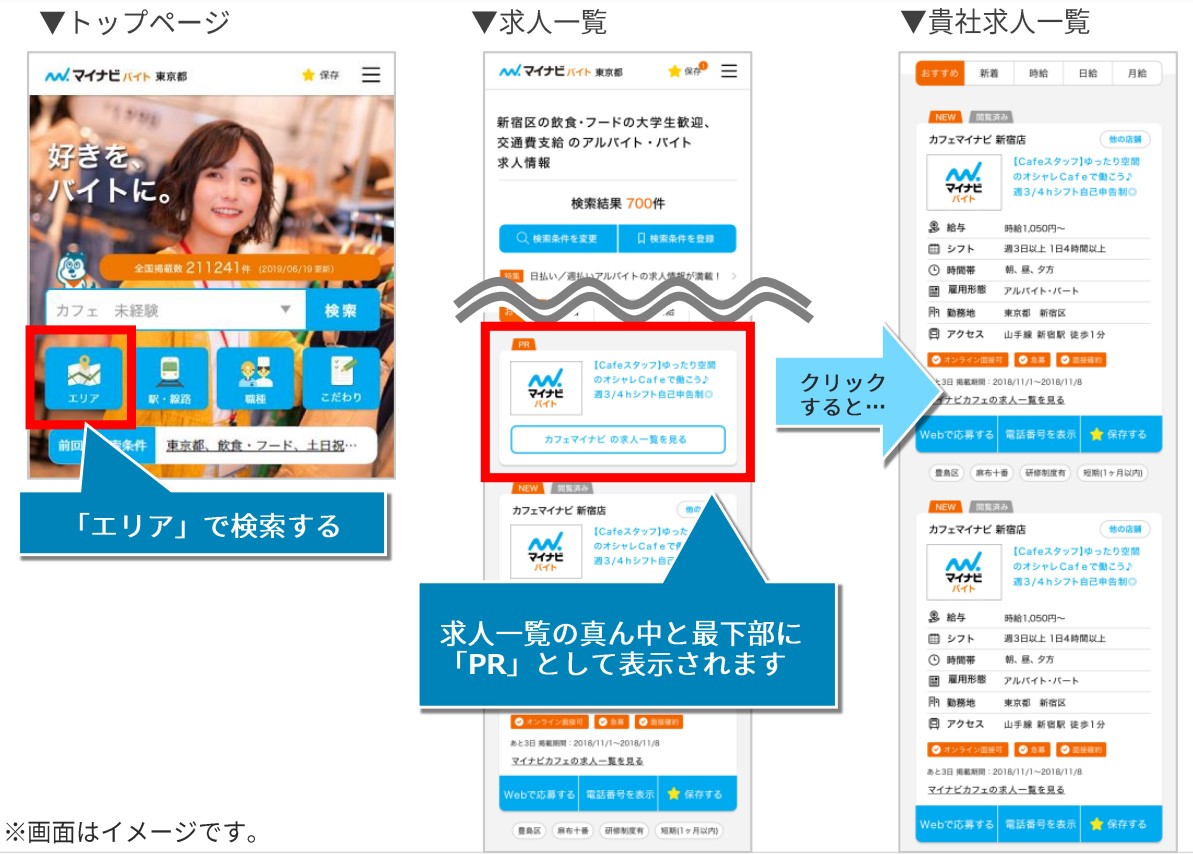Click the 時間帯 clock icon on upper 貴社求人一覧 card
This screenshot has width=1193, height=854.
click(934, 269)
